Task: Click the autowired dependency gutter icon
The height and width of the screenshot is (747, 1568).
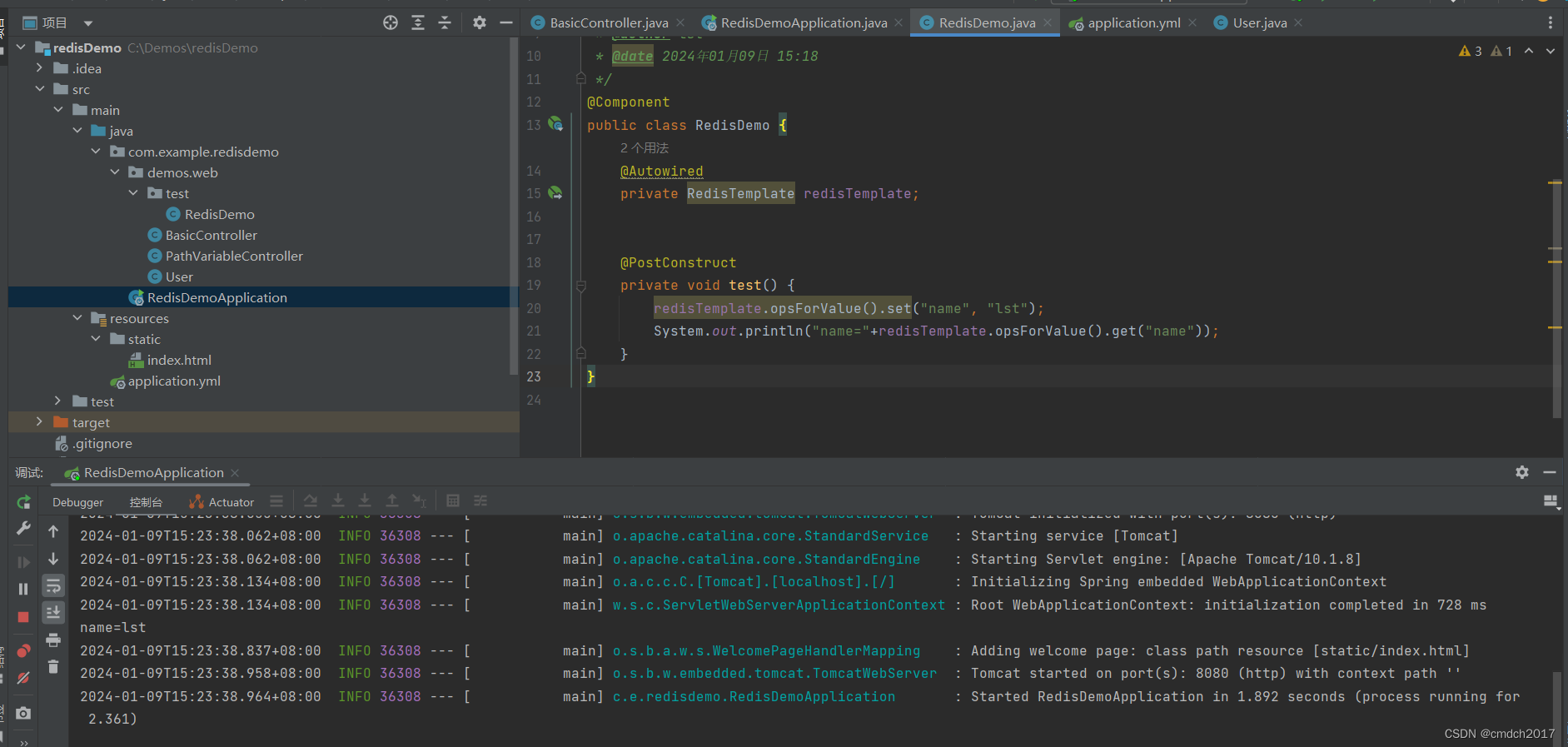Action: (x=555, y=192)
